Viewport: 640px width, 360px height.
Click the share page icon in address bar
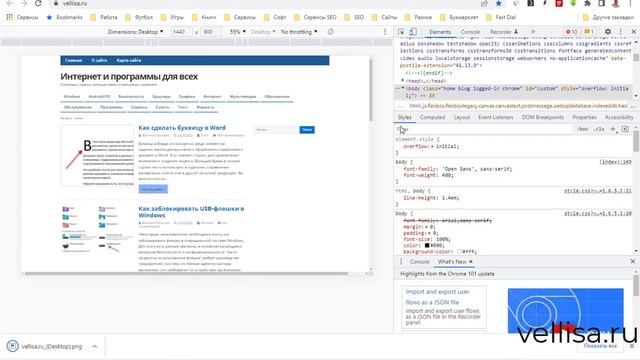pyautogui.click(x=484, y=3)
